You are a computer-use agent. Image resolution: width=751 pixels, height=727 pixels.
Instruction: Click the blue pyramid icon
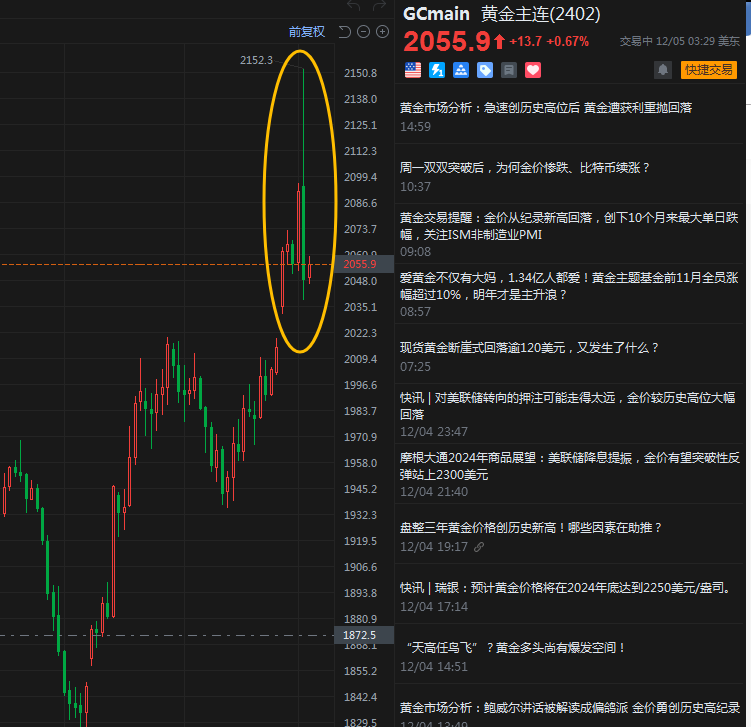pos(461,70)
